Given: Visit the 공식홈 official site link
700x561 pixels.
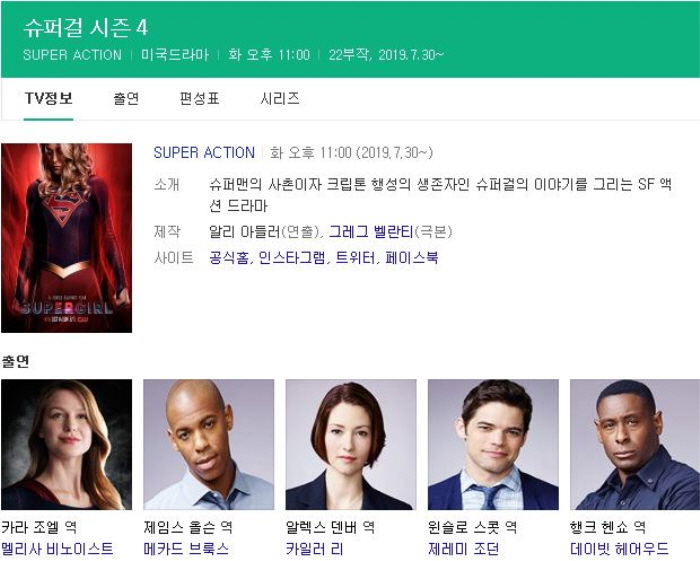Looking at the screenshot, I should (229, 258).
